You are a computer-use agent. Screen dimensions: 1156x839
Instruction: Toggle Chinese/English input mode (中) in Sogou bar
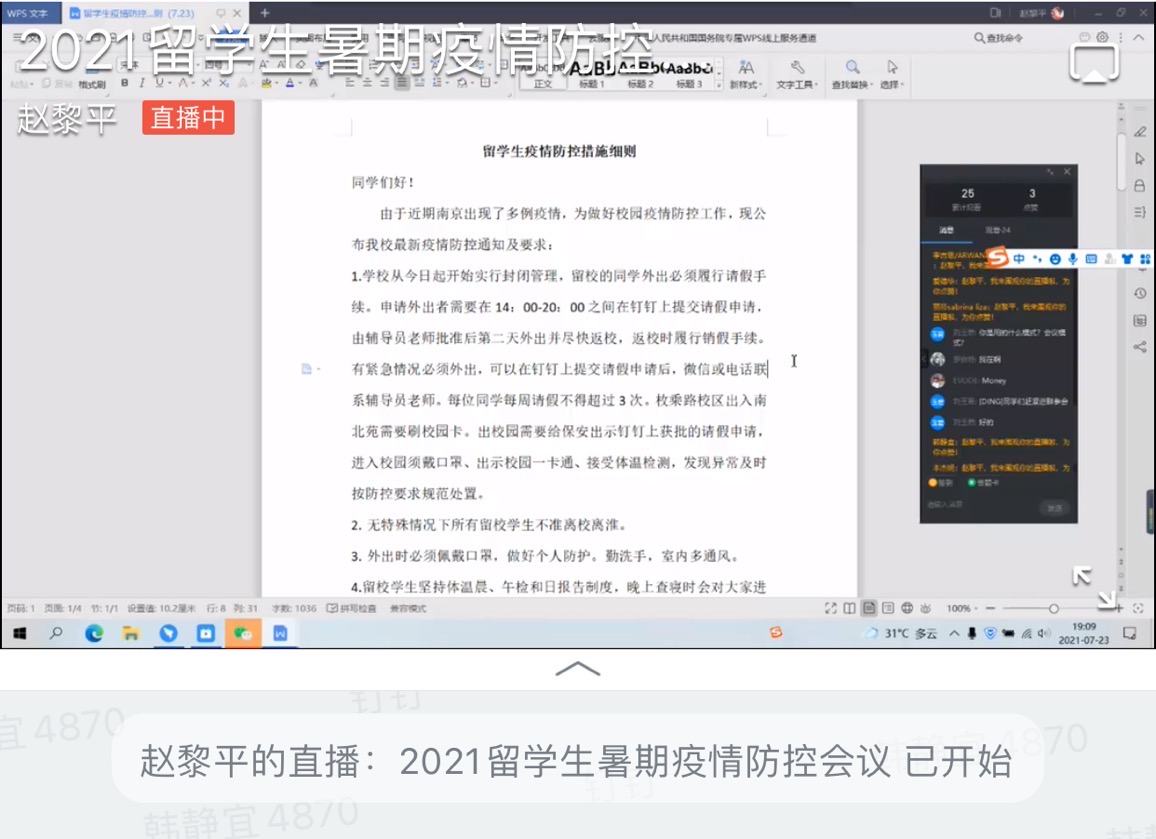[x=1019, y=259]
